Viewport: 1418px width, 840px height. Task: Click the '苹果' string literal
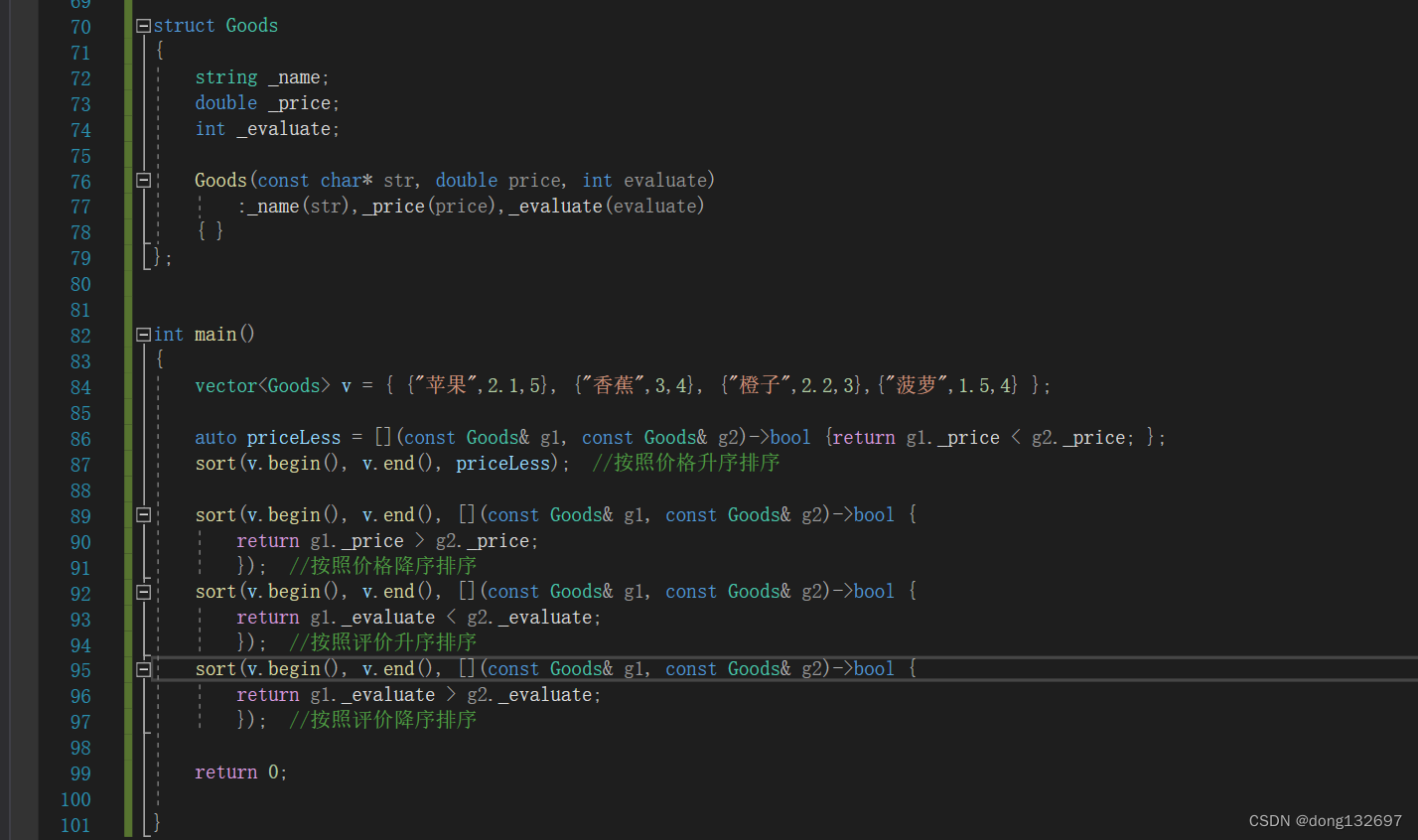coord(445,386)
